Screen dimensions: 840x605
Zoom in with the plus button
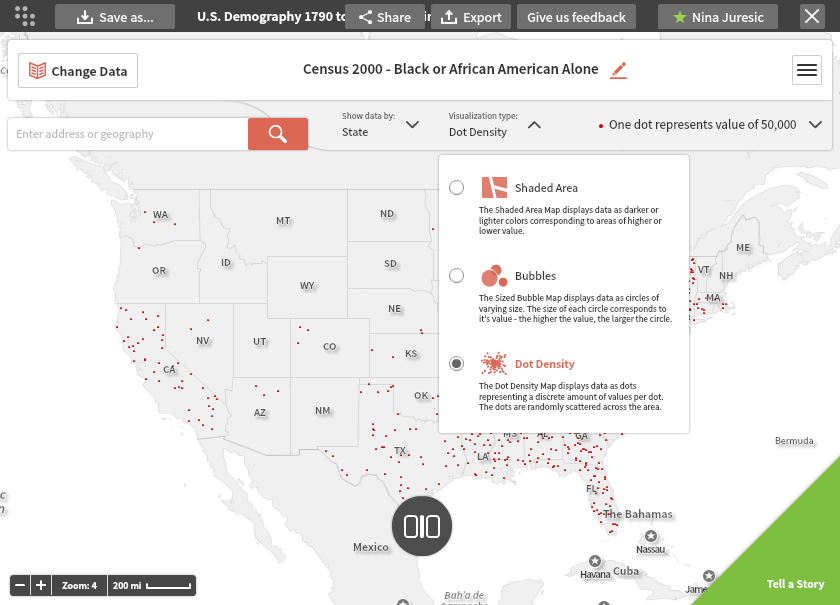click(41, 585)
